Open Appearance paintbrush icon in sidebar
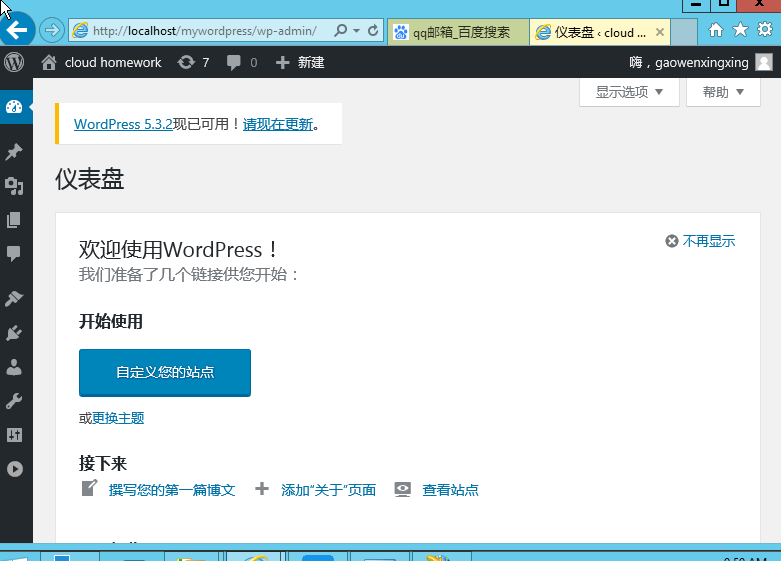The image size is (781, 561). coord(14,298)
